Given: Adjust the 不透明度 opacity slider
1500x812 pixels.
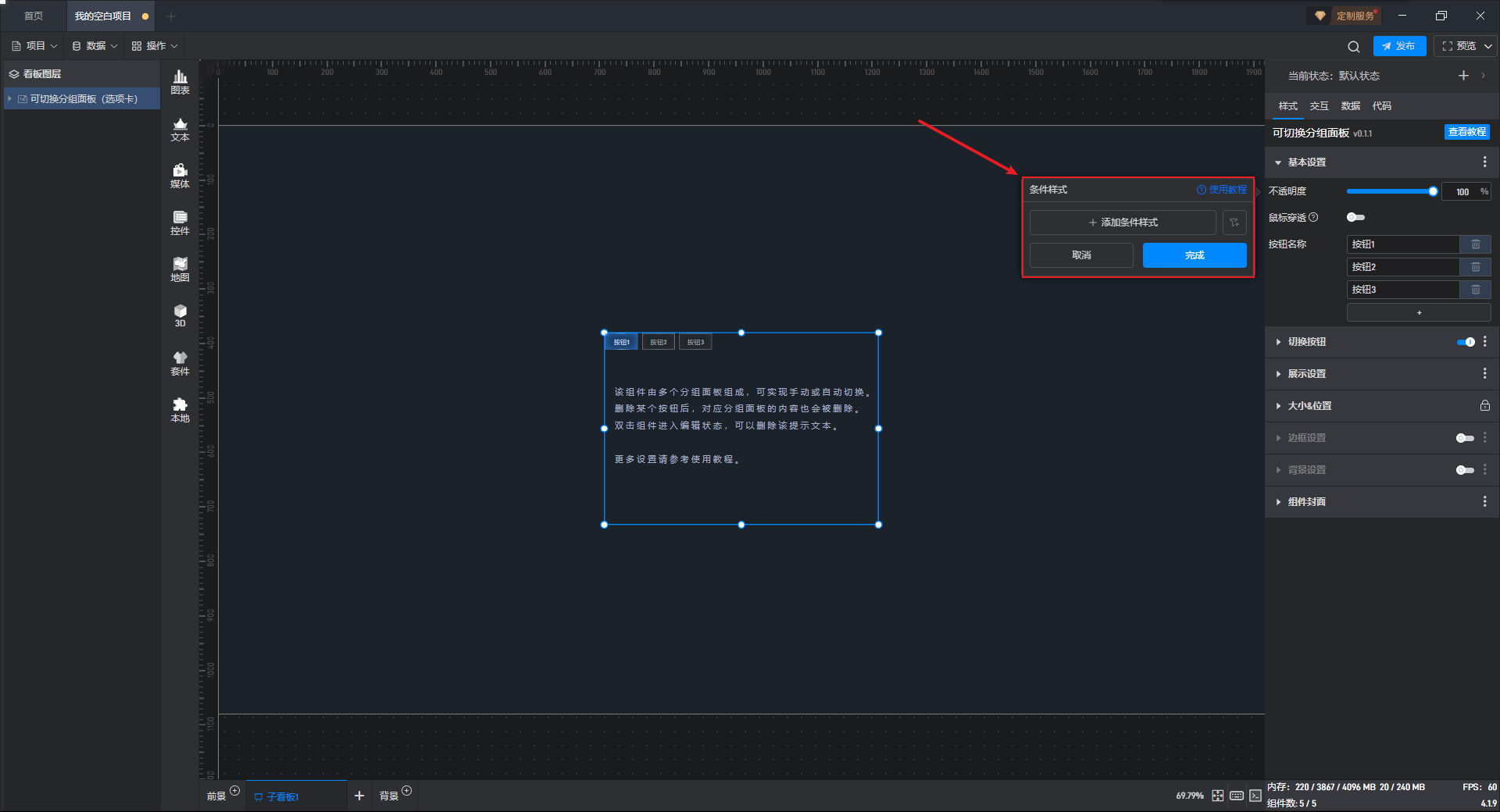Looking at the screenshot, I should point(1391,191).
